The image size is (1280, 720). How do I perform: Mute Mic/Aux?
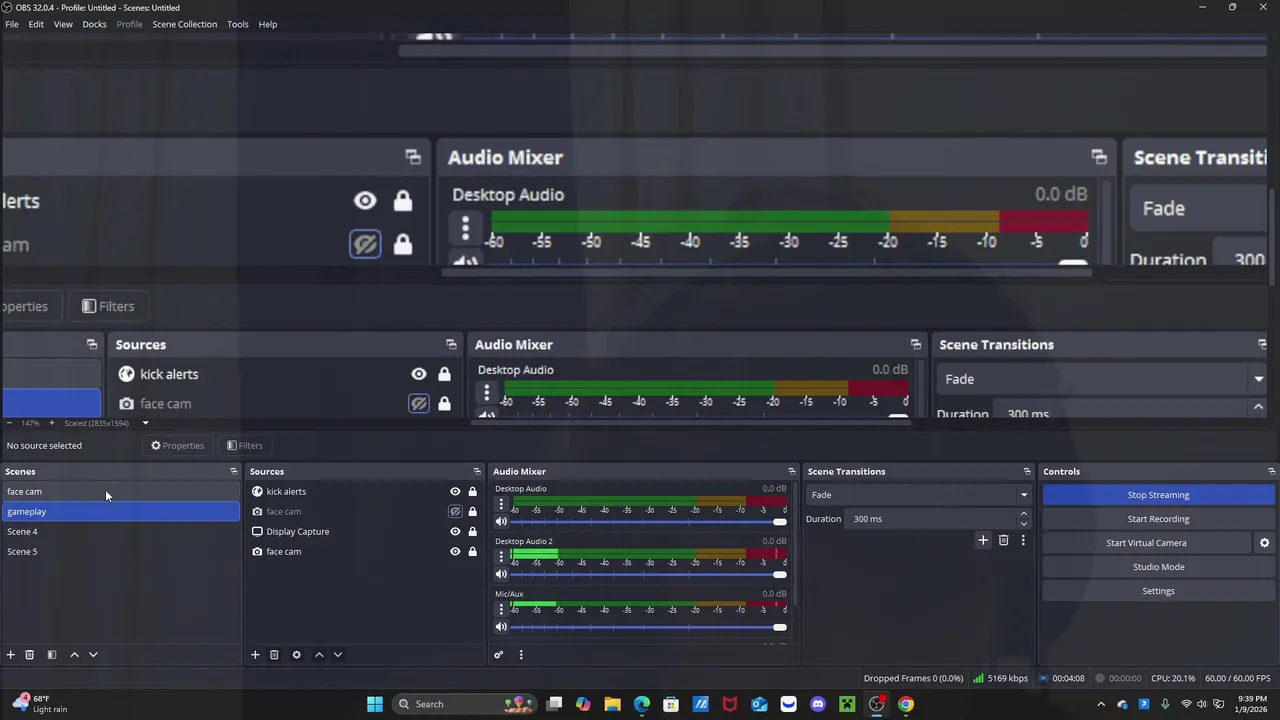pos(501,627)
